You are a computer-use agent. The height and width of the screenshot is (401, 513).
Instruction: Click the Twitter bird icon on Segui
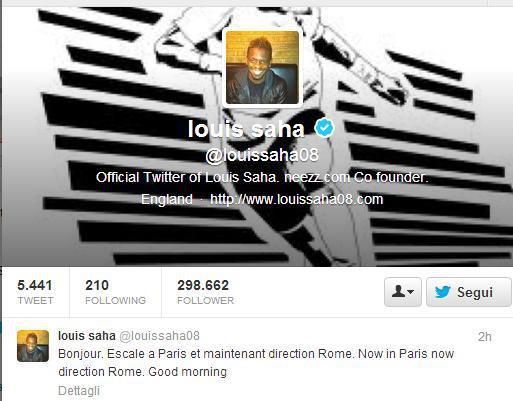coord(443,292)
